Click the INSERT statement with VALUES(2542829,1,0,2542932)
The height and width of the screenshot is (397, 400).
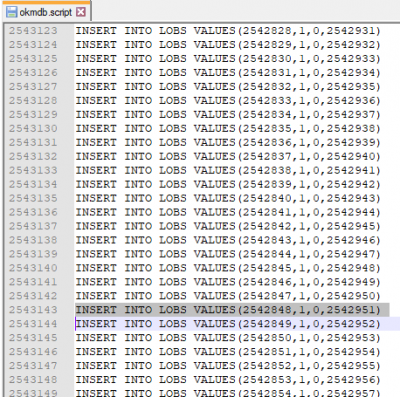click(228, 45)
